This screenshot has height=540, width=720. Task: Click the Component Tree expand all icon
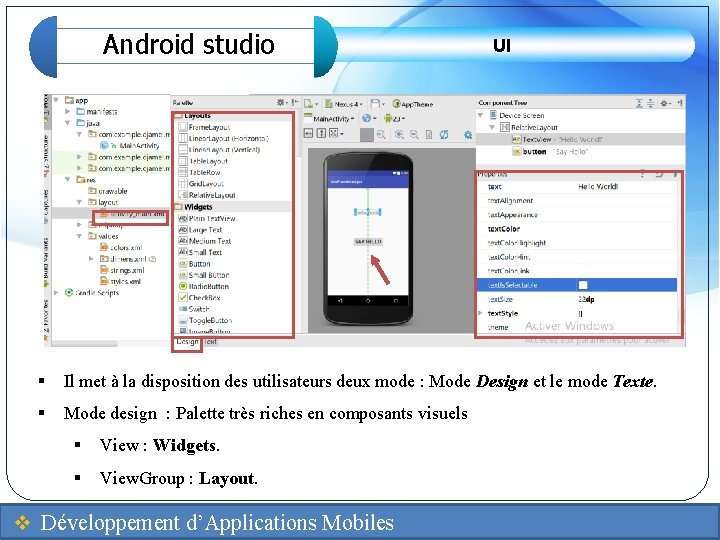[x=639, y=103]
